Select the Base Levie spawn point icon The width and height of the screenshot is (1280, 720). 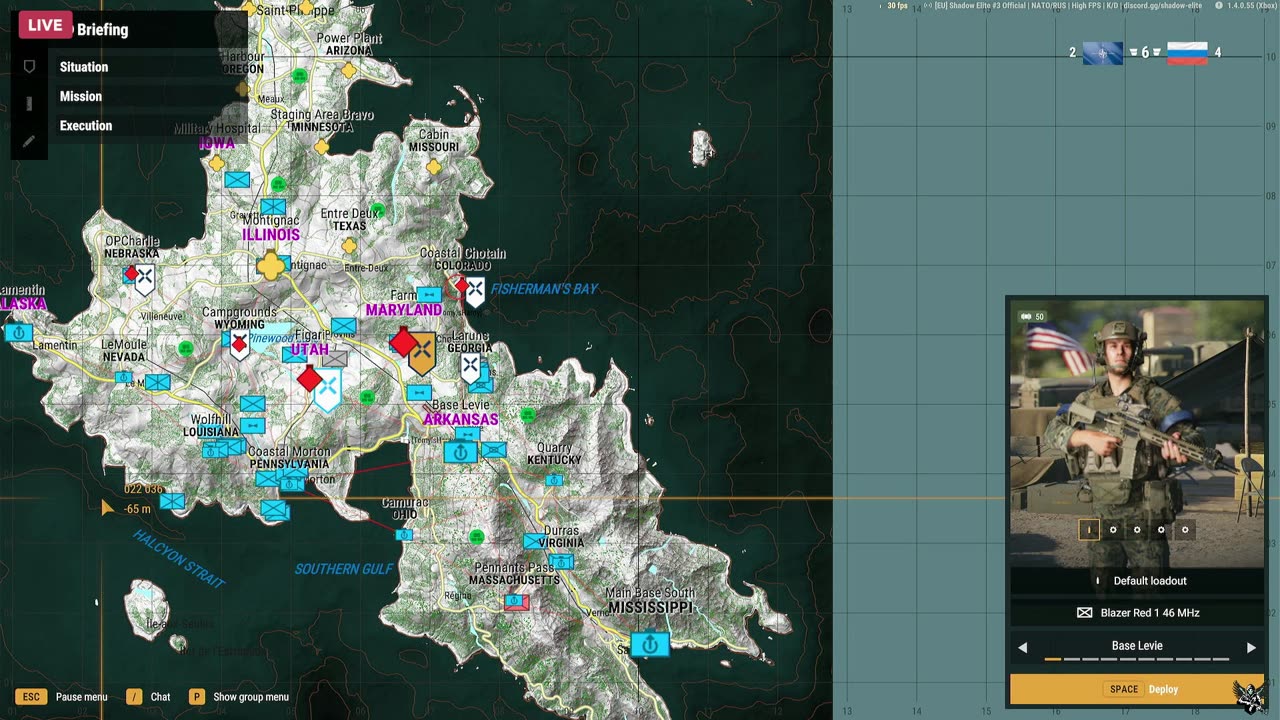460,452
